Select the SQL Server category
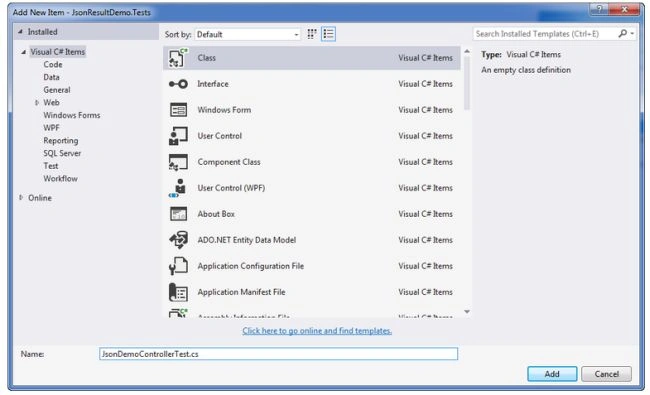 point(62,153)
